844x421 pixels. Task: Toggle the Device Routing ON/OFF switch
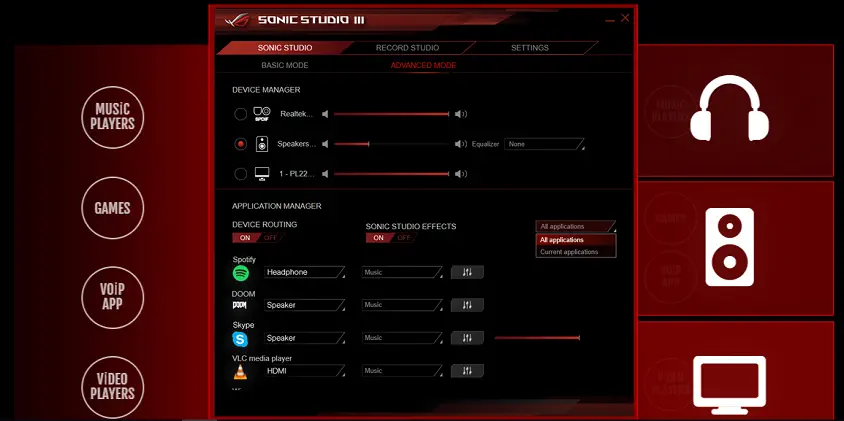pos(253,238)
